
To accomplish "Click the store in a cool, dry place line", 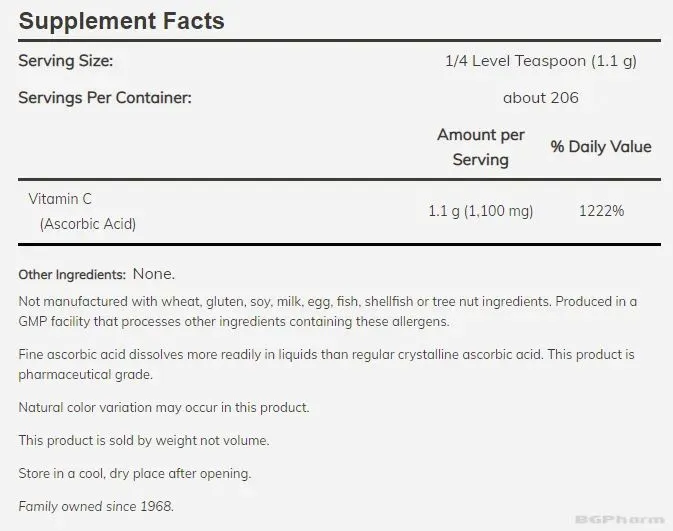I will click(x=135, y=473).
